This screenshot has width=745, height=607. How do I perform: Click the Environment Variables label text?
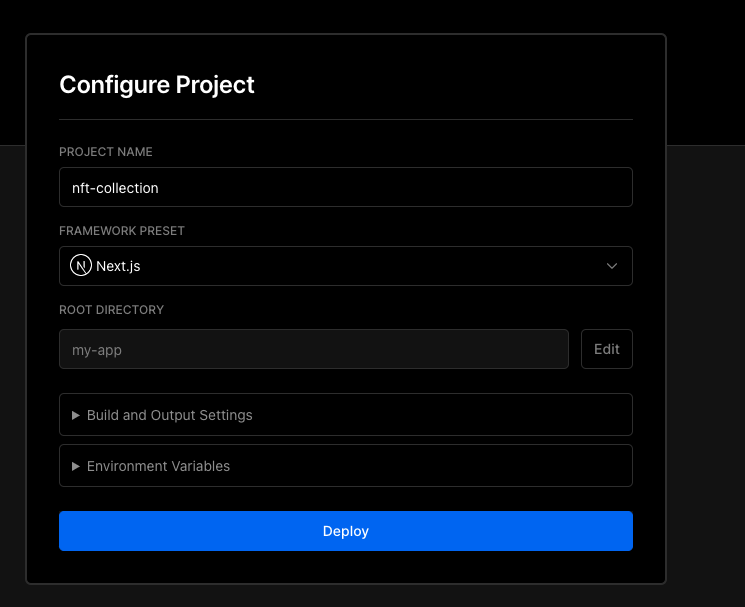pyautogui.click(x=158, y=466)
